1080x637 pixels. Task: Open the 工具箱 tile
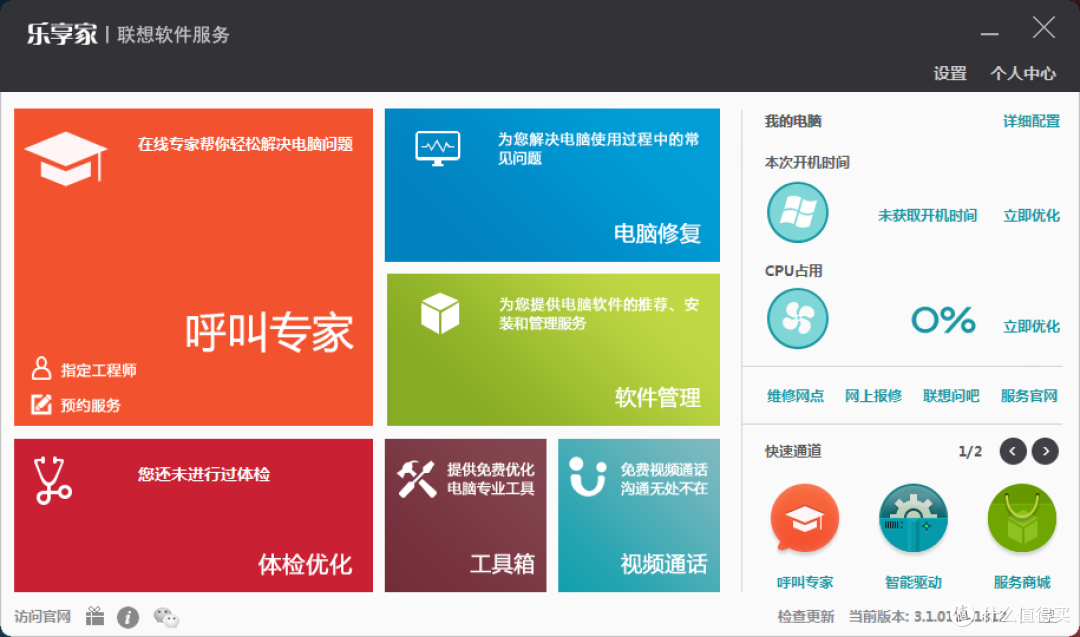click(465, 515)
